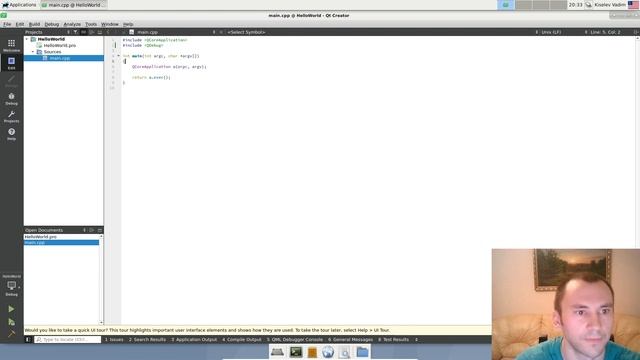
Task: Open the Issues output pane
Action: [x=114, y=340]
